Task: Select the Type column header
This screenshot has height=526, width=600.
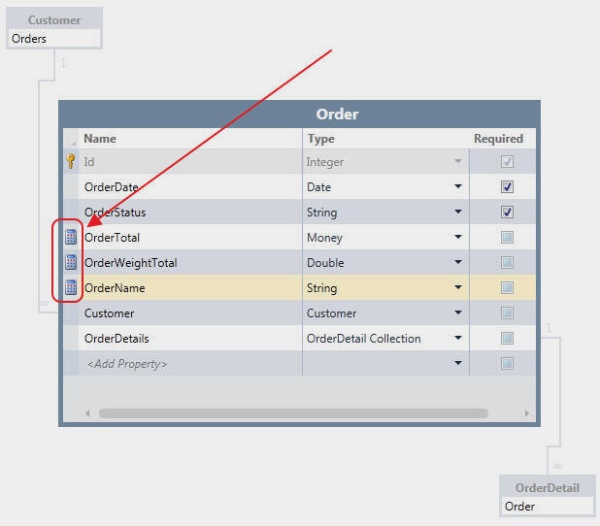Action: tap(386, 138)
